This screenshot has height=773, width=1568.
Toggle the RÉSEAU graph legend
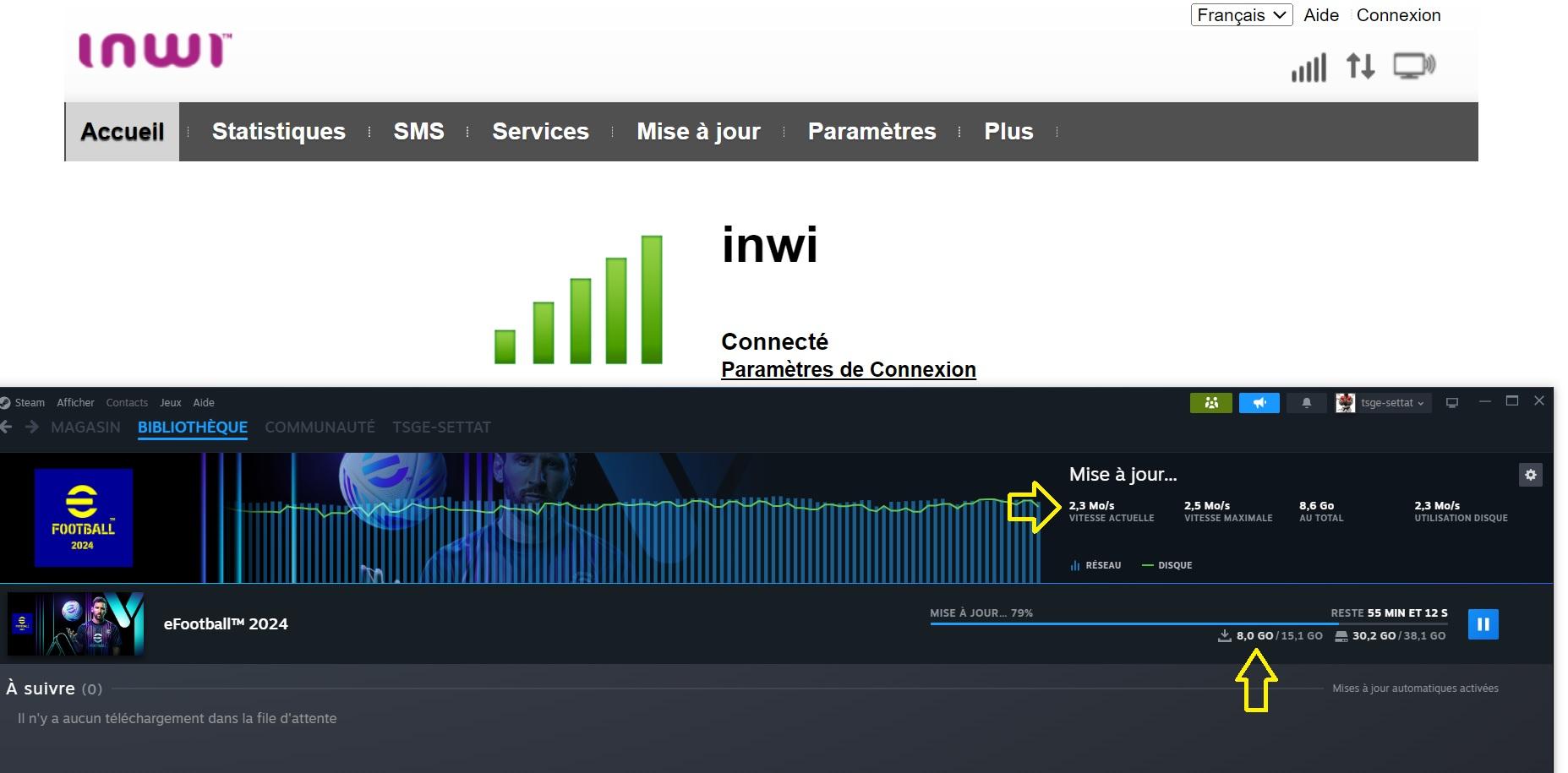tap(1095, 565)
